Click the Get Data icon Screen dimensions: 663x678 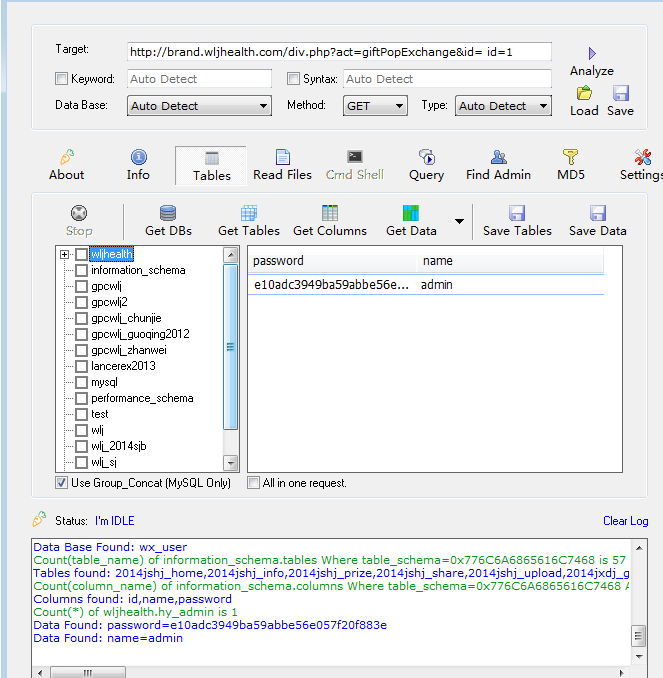(410, 213)
